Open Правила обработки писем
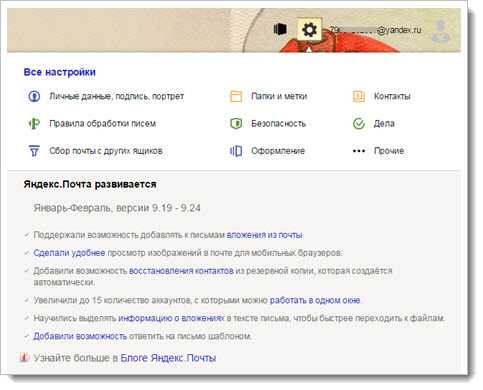483x390 pixels. pyautogui.click(x=103, y=124)
